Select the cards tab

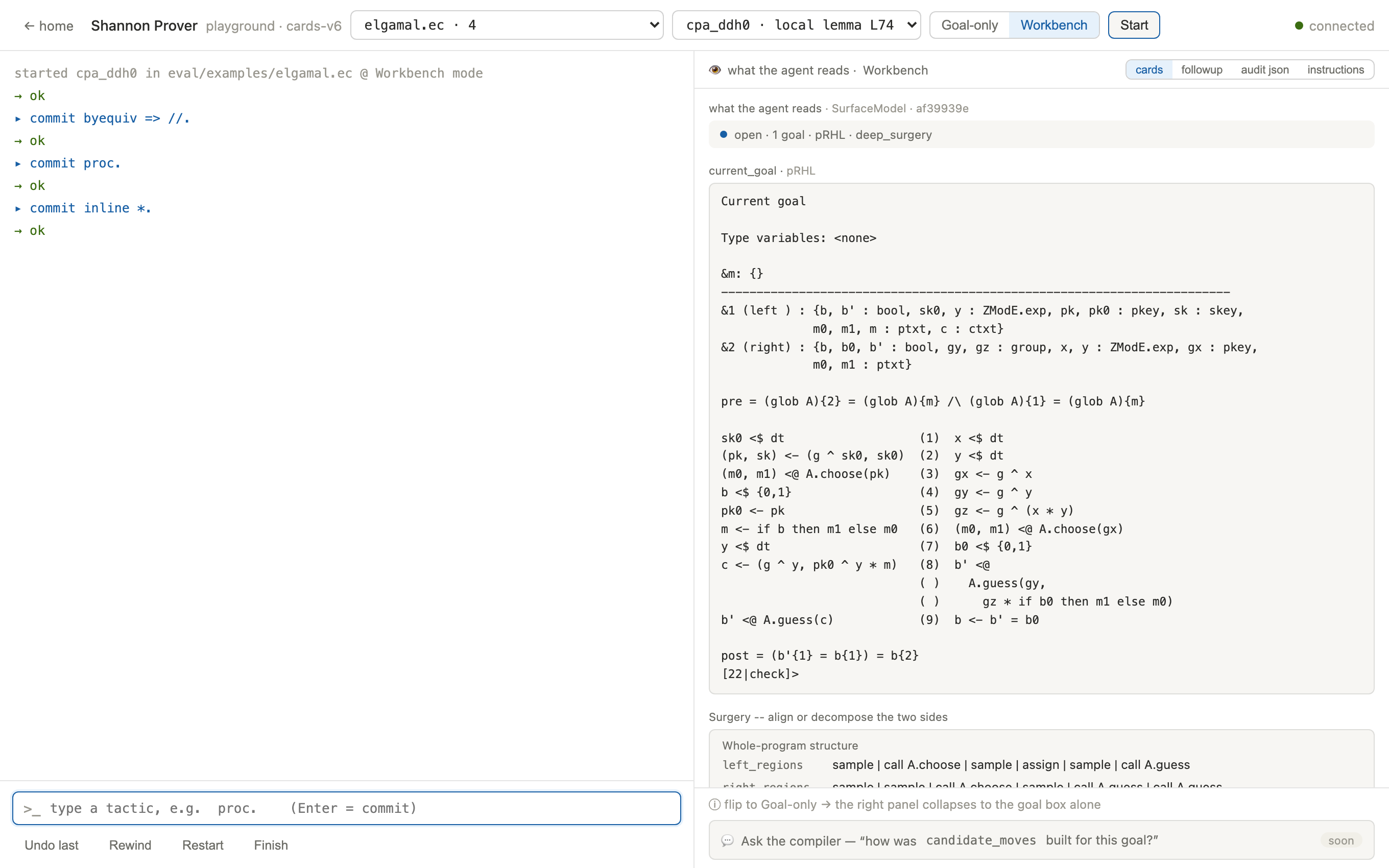point(1148,69)
